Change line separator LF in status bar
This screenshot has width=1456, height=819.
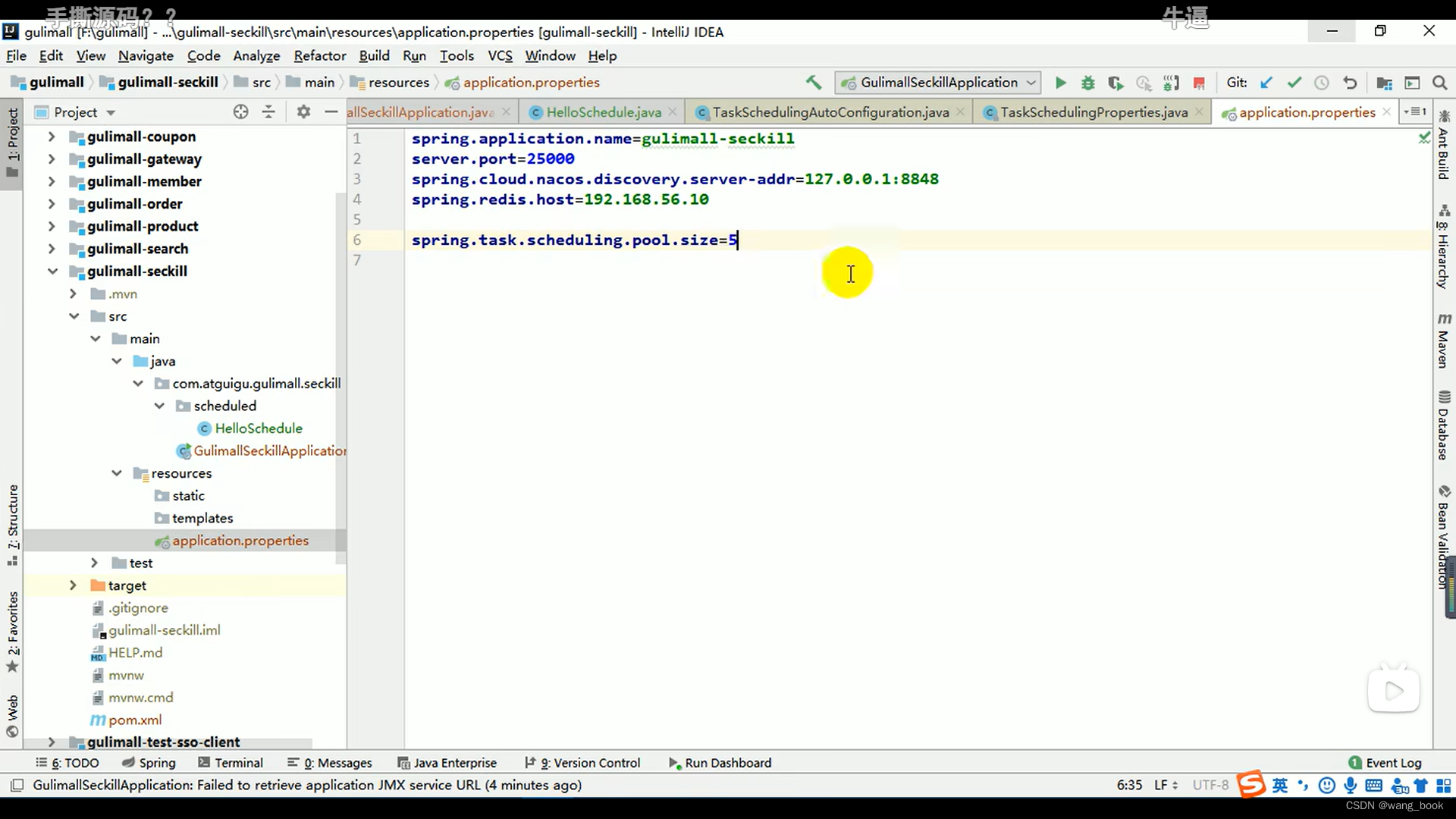coord(1166,785)
